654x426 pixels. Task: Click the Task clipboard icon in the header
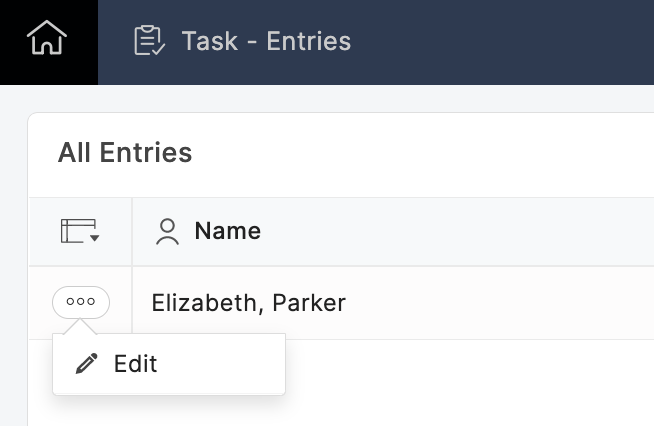pyautogui.click(x=148, y=41)
